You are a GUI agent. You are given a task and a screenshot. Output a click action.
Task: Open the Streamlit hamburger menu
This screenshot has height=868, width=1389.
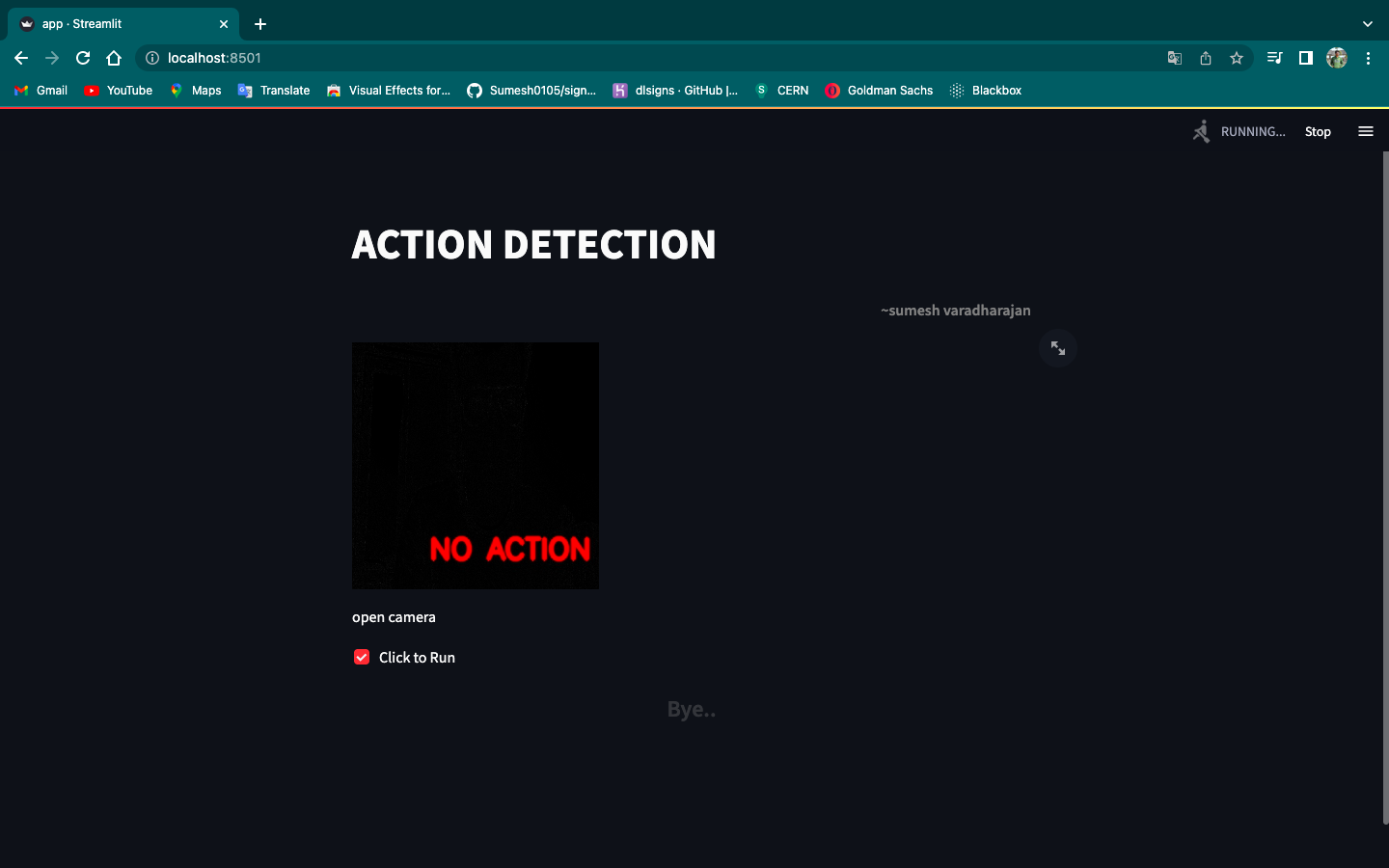(1366, 131)
